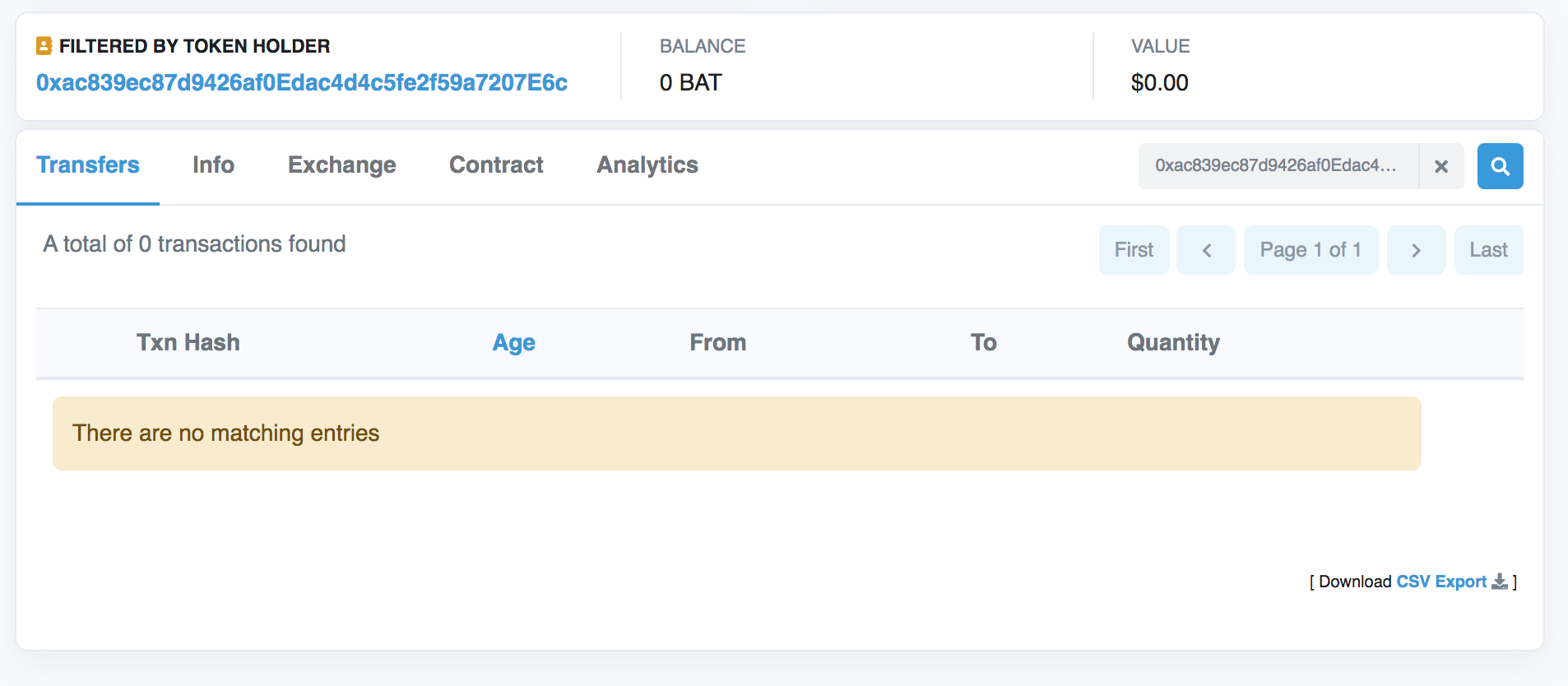Select the Contract tab

click(496, 165)
